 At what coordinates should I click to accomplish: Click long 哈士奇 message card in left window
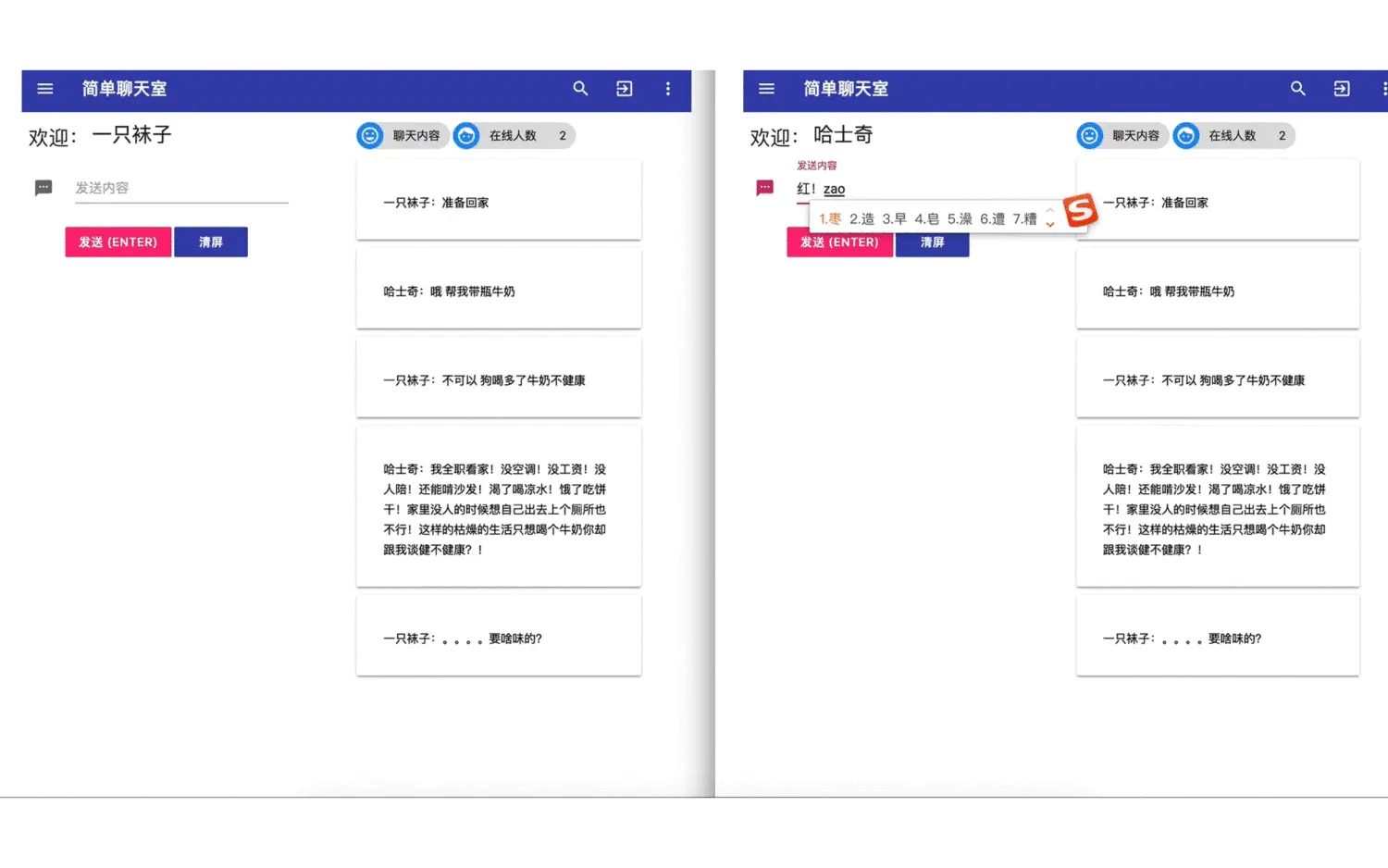click(499, 507)
